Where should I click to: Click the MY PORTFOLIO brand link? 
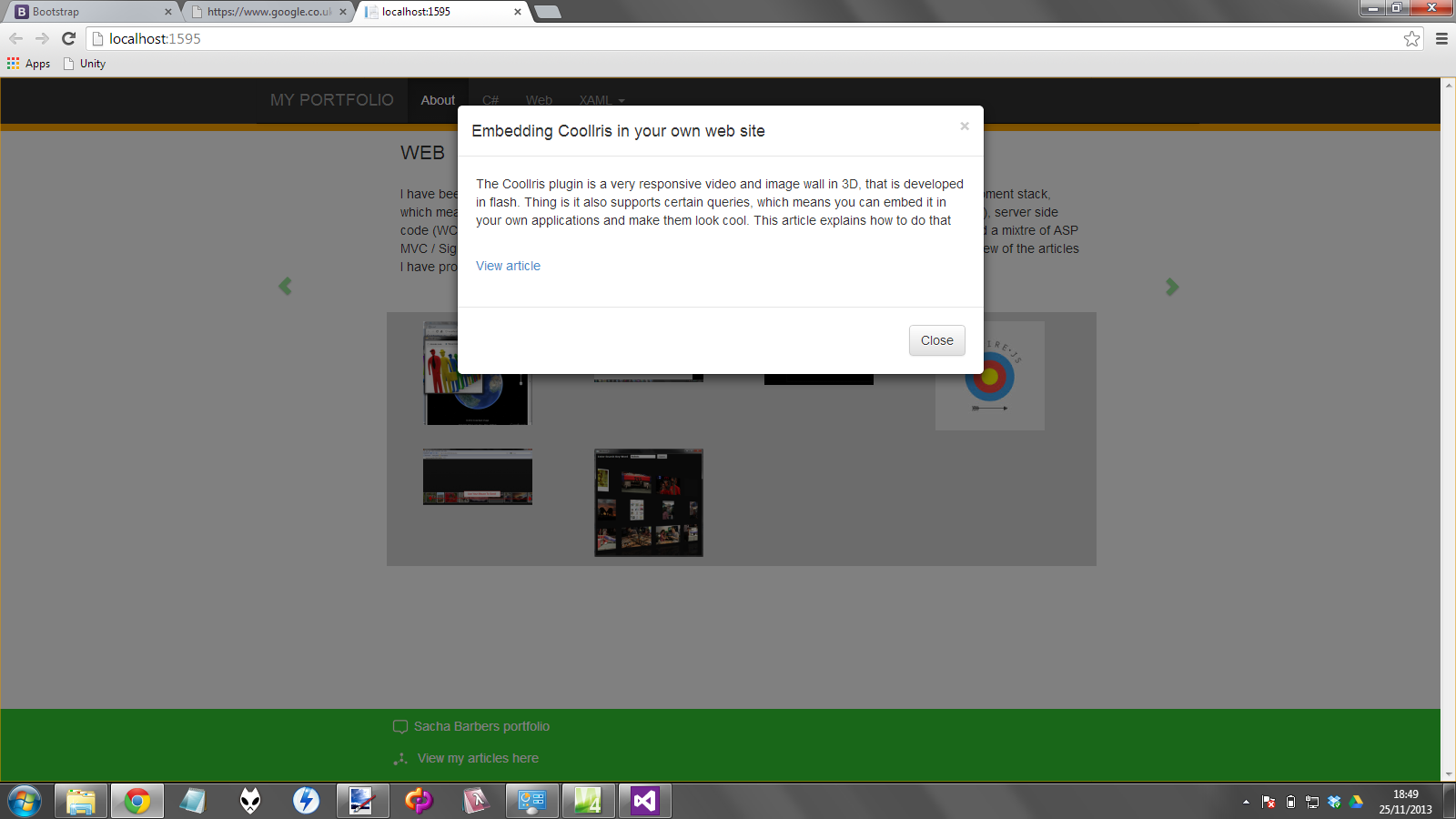[332, 100]
